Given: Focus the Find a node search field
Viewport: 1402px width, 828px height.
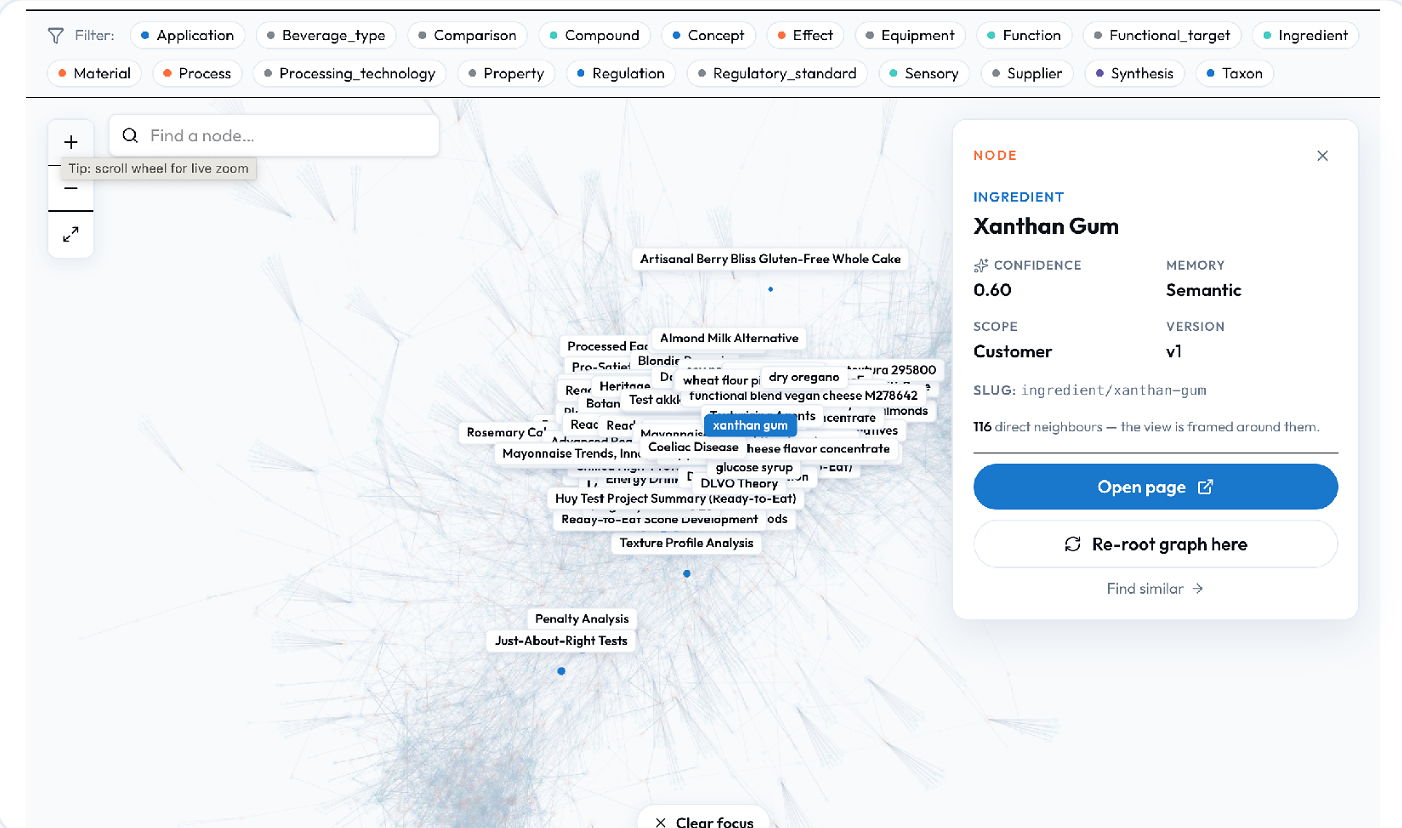Looking at the screenshot, I should point(274,135).
